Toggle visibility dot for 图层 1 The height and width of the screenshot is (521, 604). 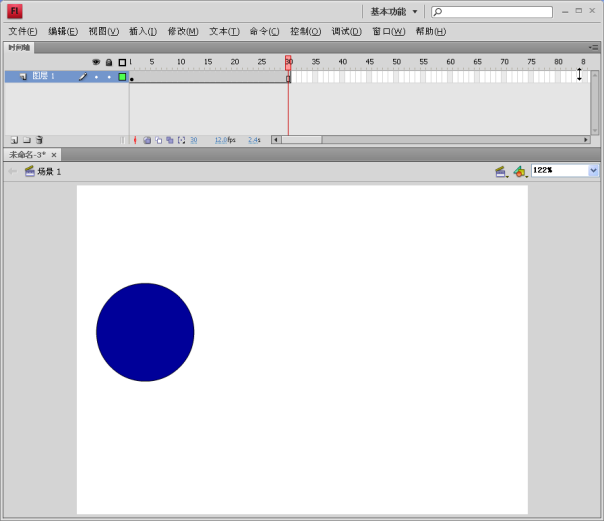click(x=96, y=76)
